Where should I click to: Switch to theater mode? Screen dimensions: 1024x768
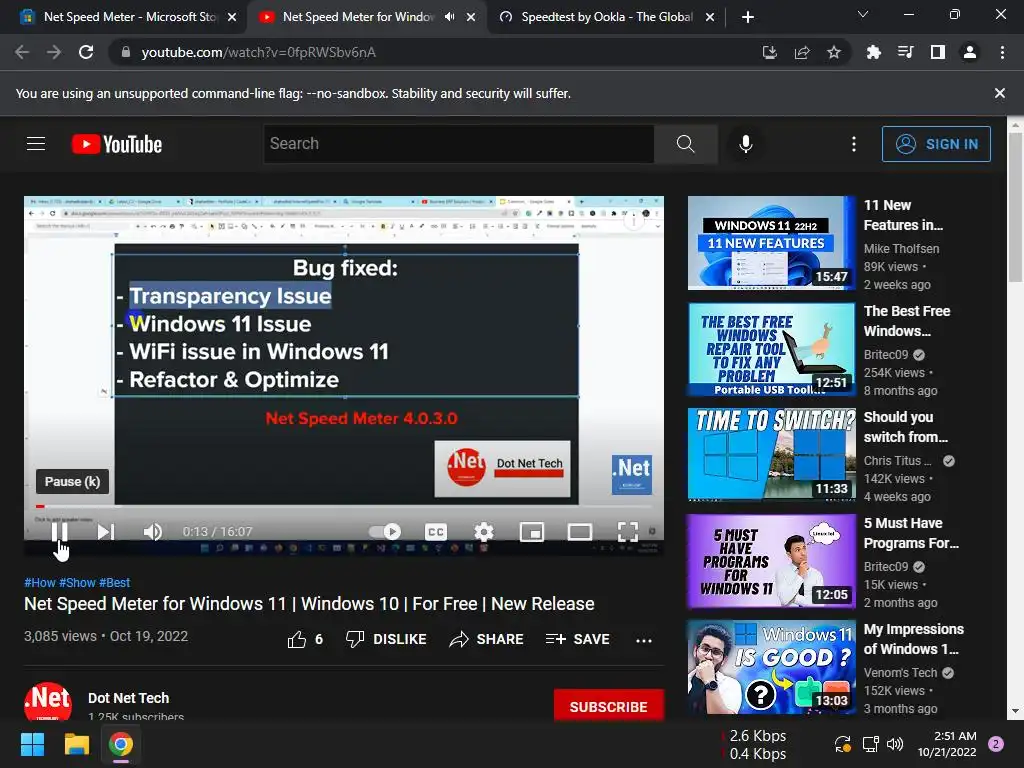click(579, 532)
